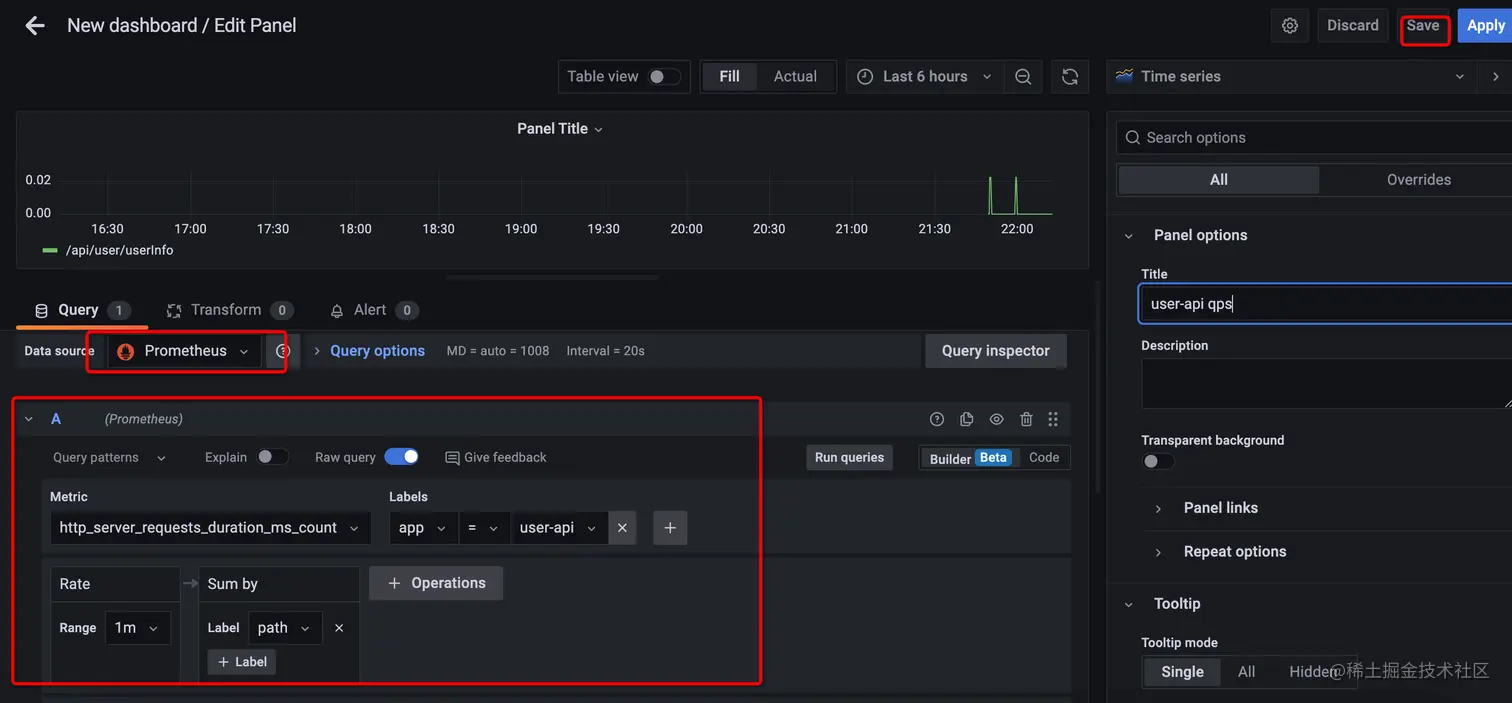The image size is (1512, 703).
Task: Open label value dropdown user-api
Action: pos(559,528)
